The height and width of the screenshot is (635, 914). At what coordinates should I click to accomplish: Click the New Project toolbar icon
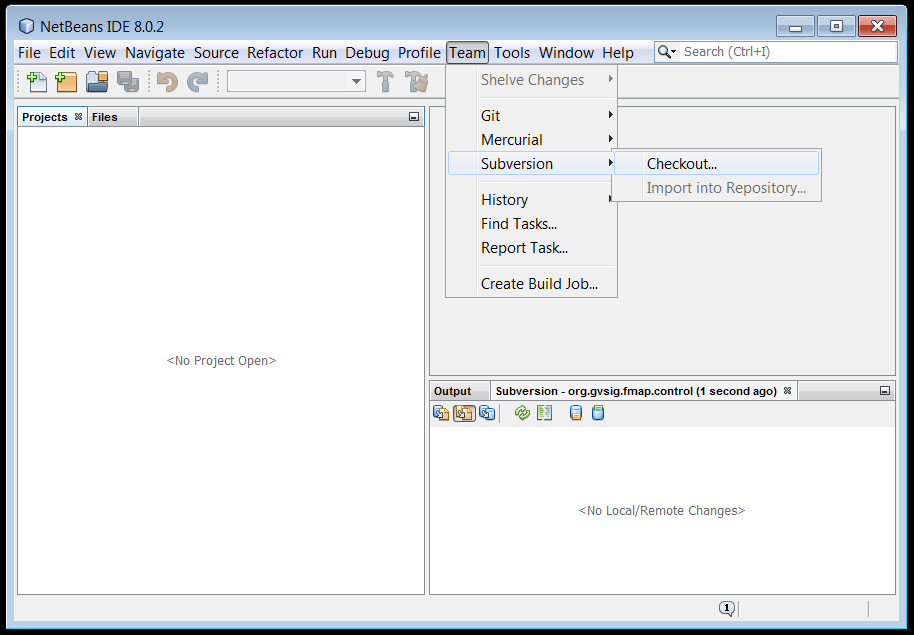66,82
